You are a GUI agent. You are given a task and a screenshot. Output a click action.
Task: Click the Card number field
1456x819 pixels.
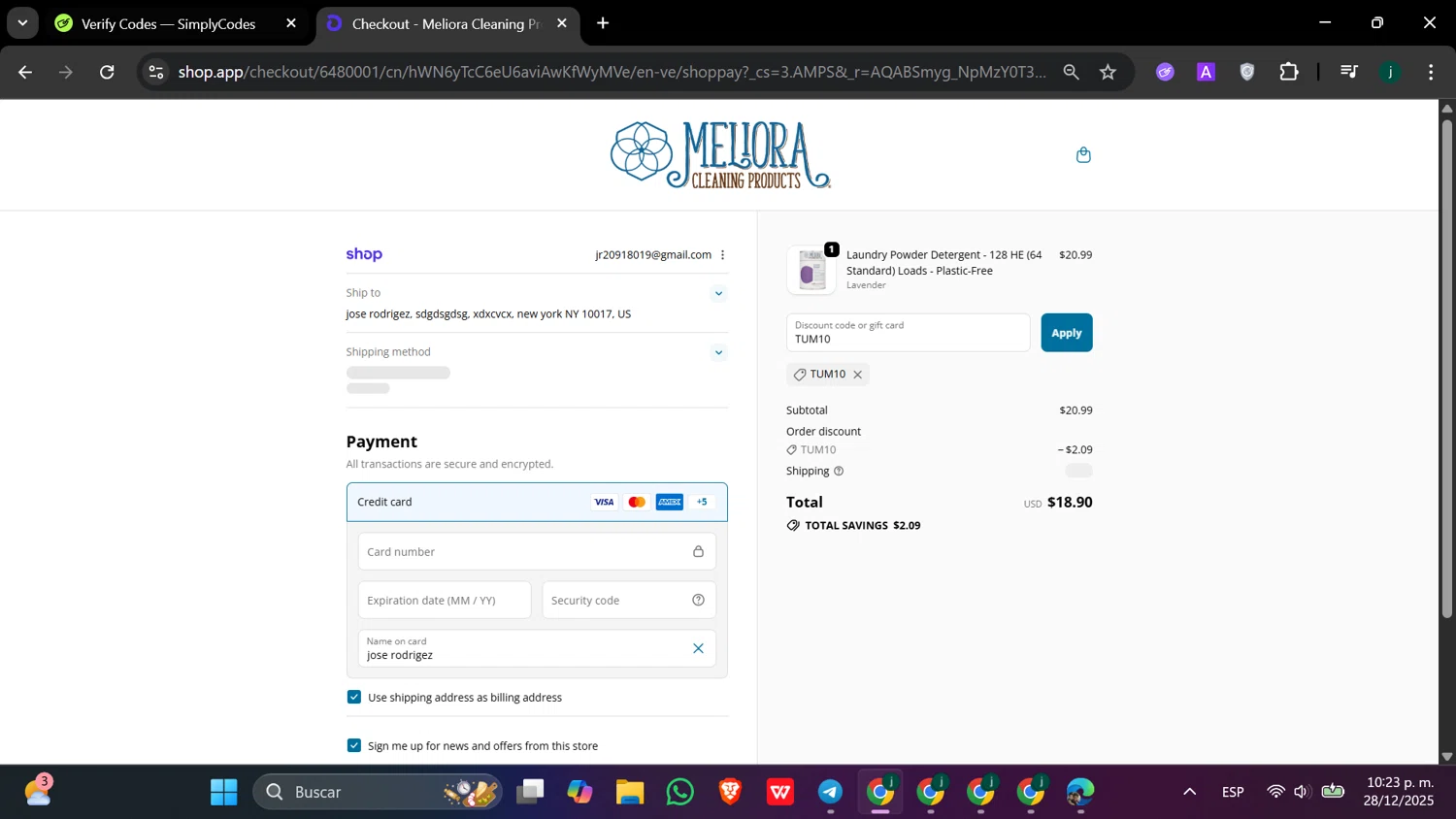point(537,551)
